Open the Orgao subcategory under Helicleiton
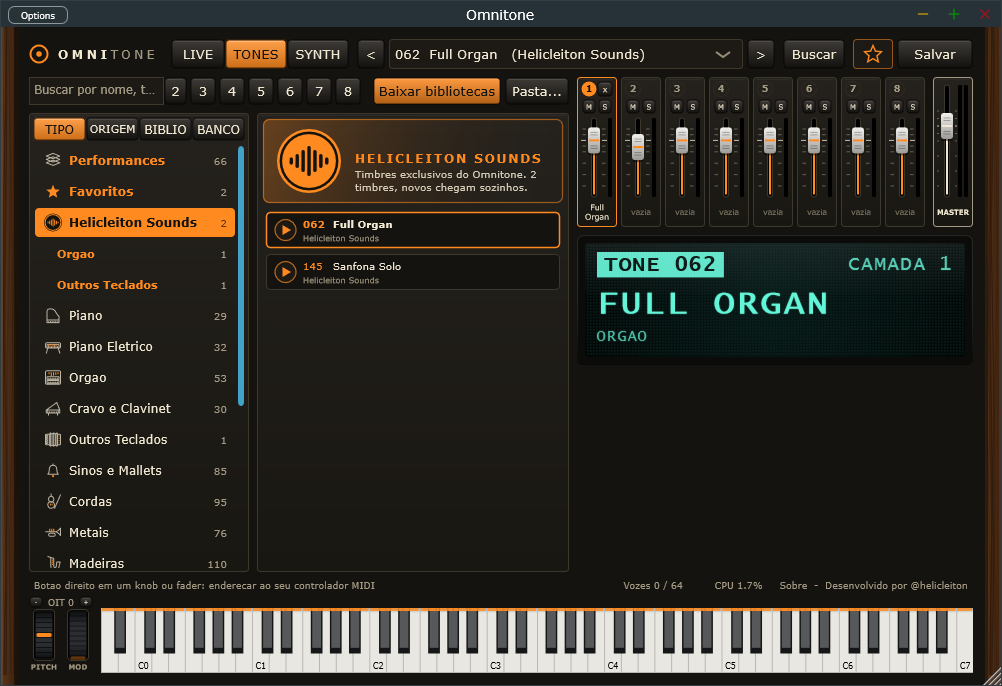 point(135,254)
